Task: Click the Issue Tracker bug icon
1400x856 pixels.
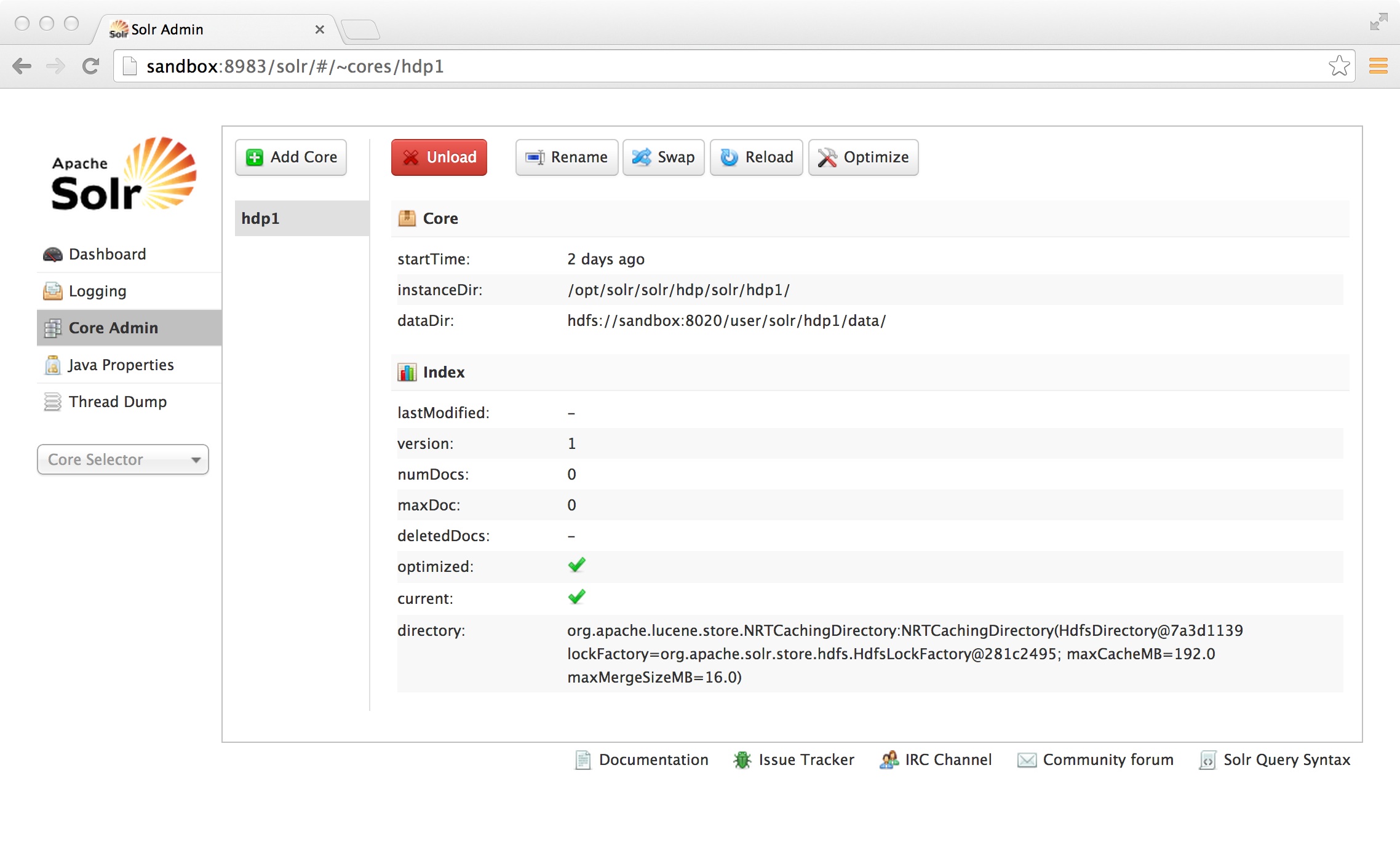Action: pos(742,760)
